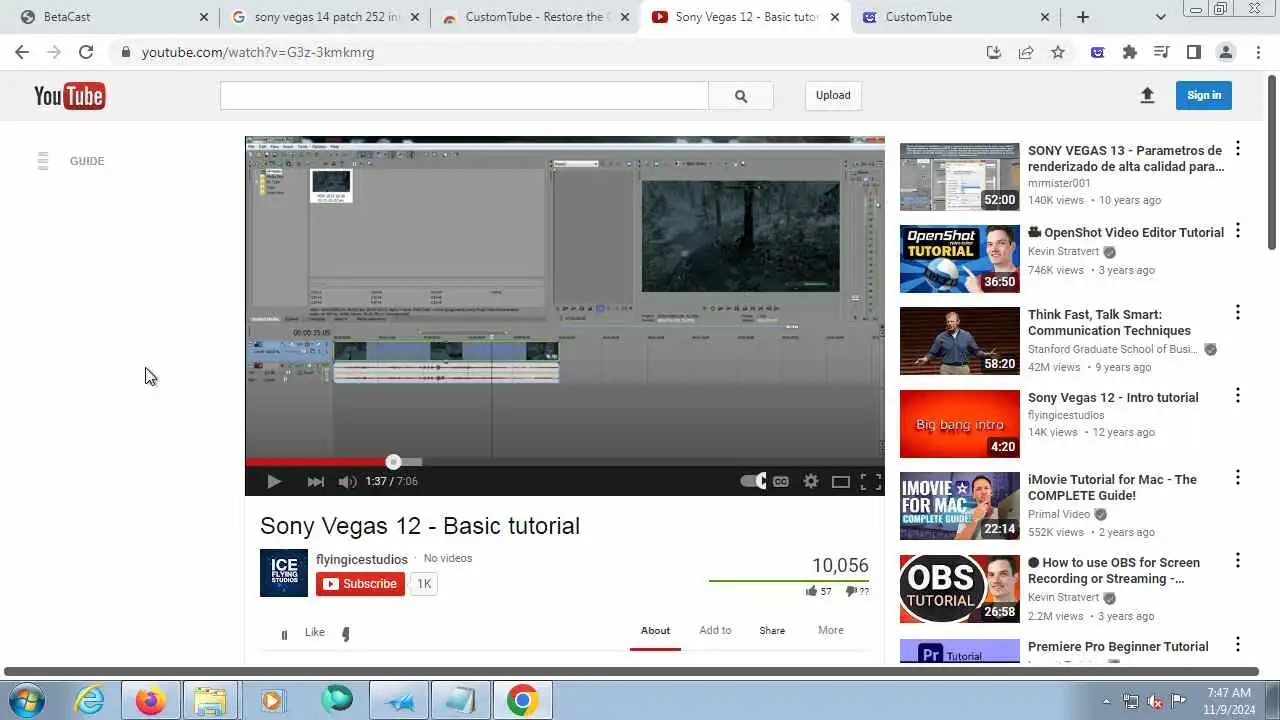Click the thumbs up count icon
The image size is (1280, 720).
coord(811,591)
